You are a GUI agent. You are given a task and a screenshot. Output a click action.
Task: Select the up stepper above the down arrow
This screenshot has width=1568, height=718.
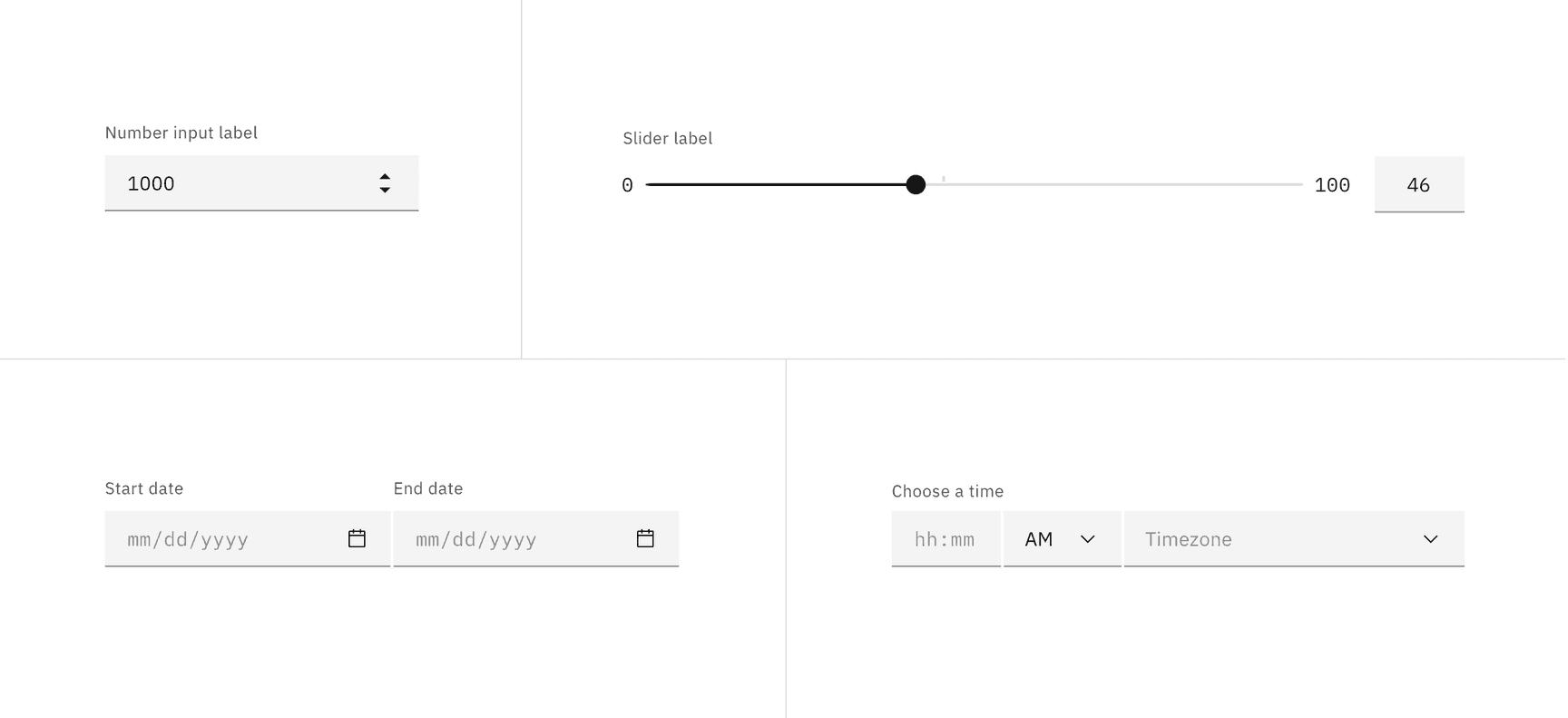(x=385, y=176)
